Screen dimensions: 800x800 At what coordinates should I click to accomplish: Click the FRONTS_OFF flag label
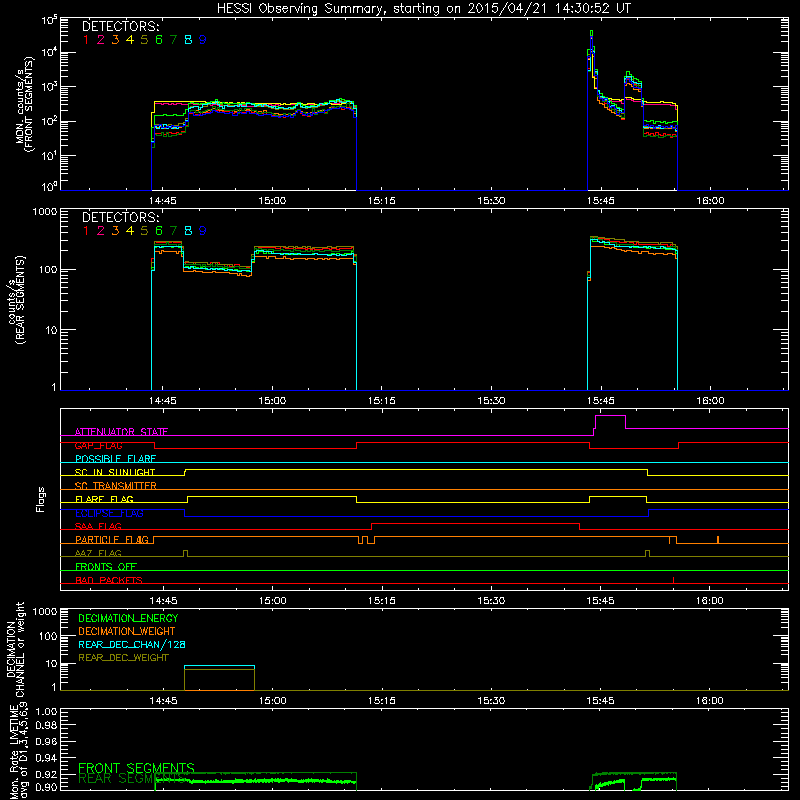pyautogui.click(x=106, y=566)
